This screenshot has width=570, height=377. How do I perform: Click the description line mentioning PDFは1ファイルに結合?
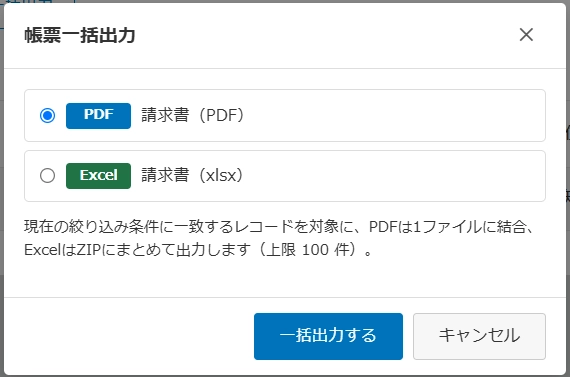(279, 227)
